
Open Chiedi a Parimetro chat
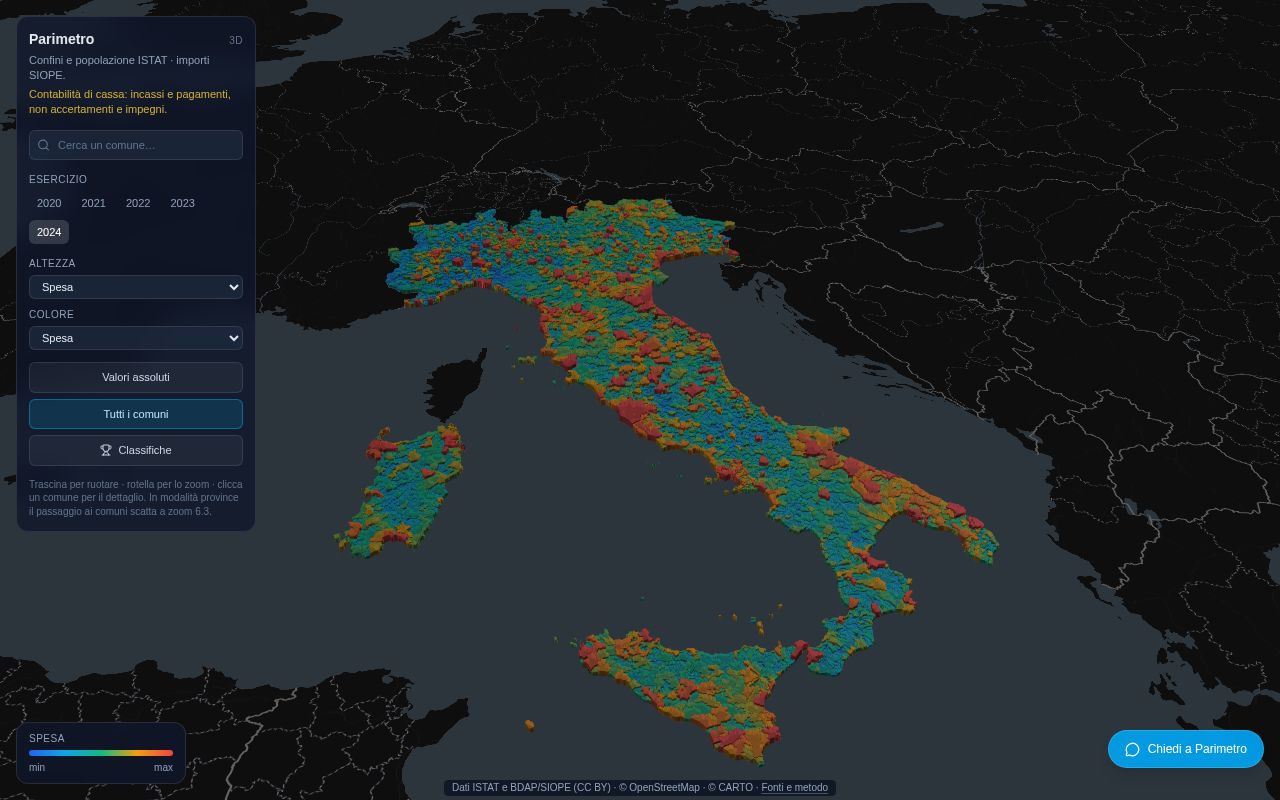[1186, 749]
